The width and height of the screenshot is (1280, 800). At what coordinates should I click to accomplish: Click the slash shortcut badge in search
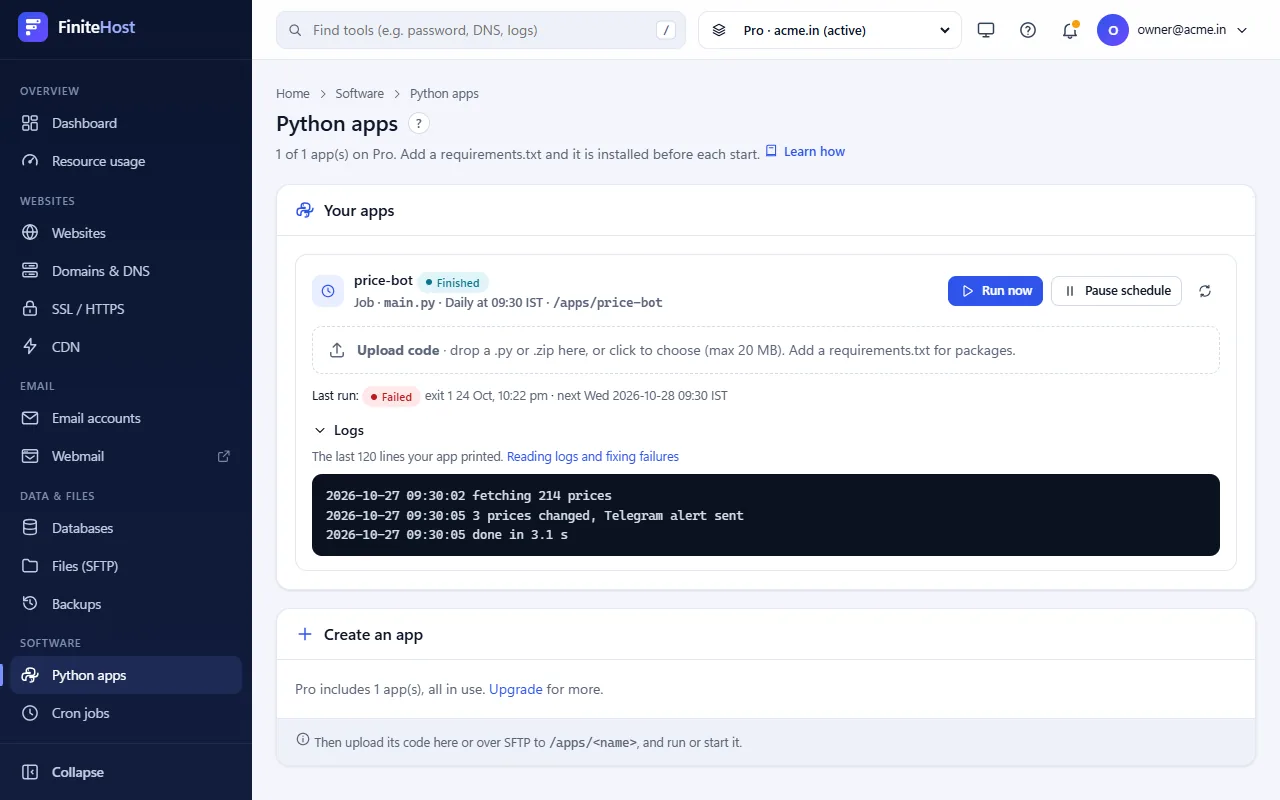click(666, 30)
